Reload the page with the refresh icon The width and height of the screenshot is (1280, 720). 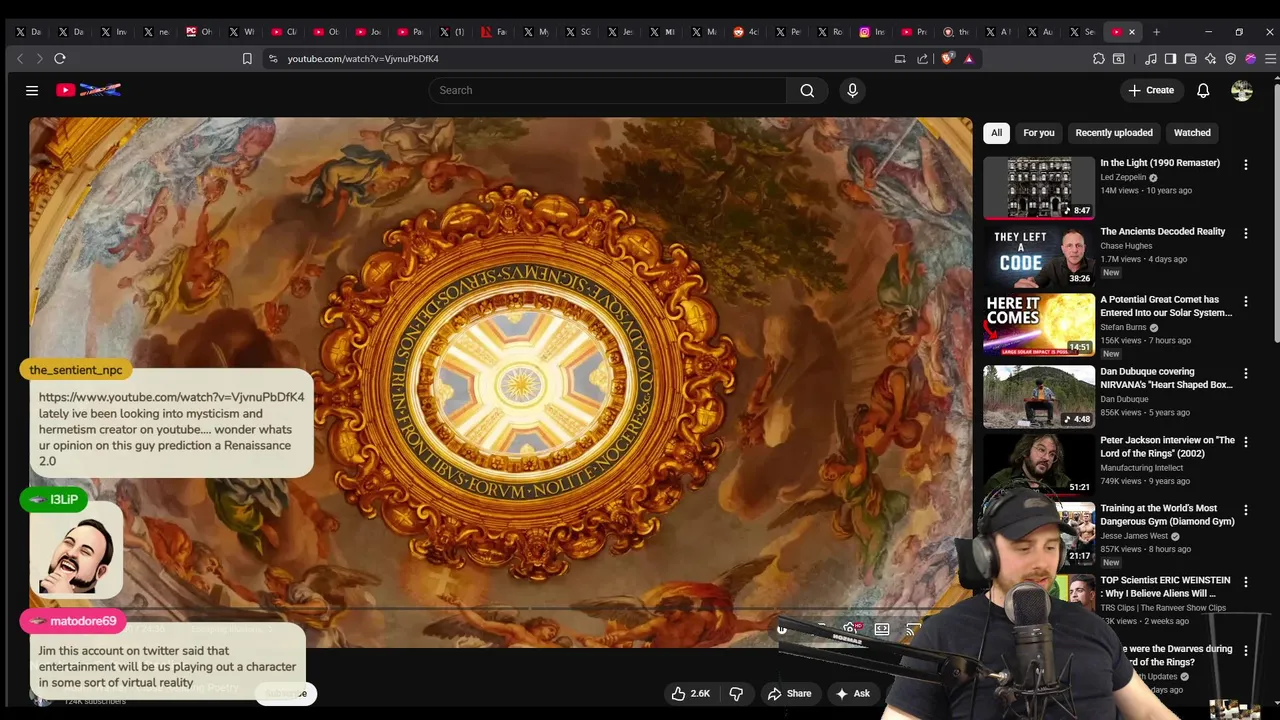[x=60, y=59]
